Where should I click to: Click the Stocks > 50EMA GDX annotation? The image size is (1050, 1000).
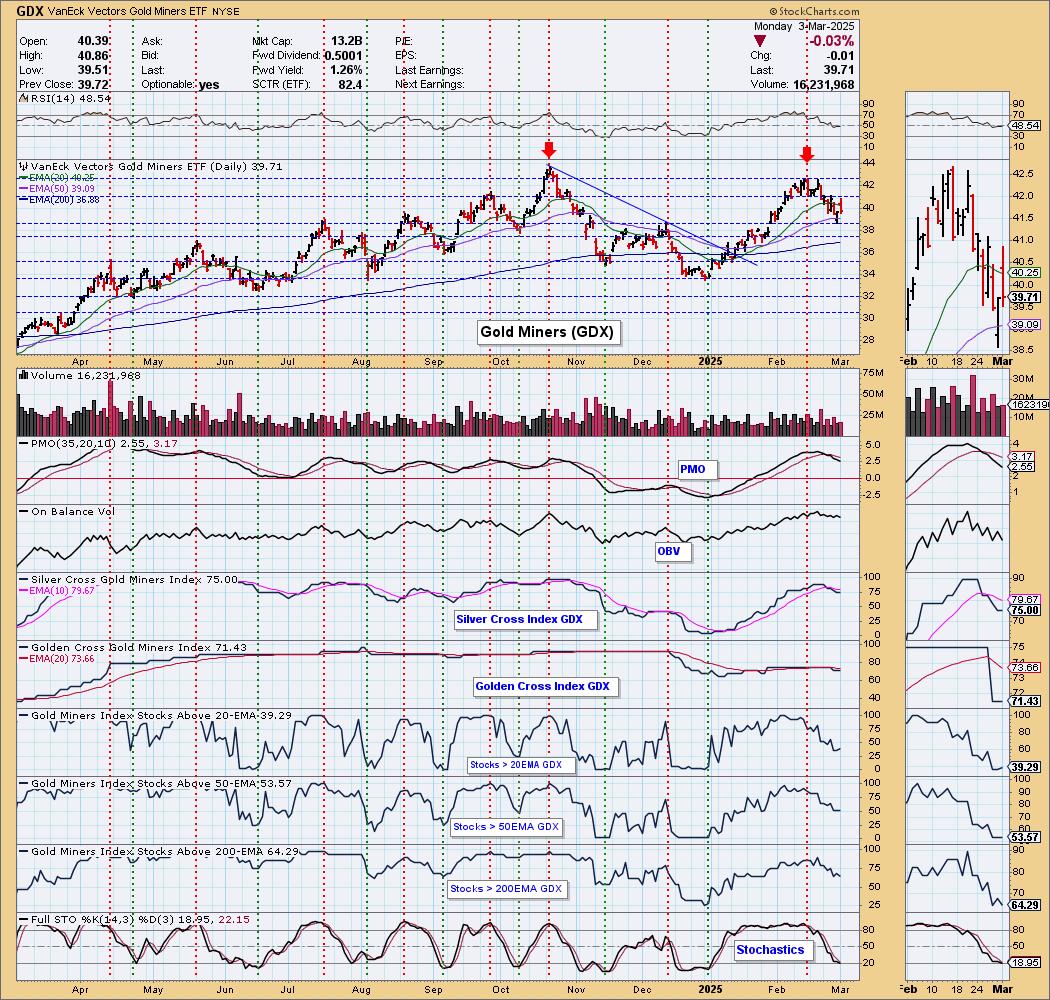point(506,827)
